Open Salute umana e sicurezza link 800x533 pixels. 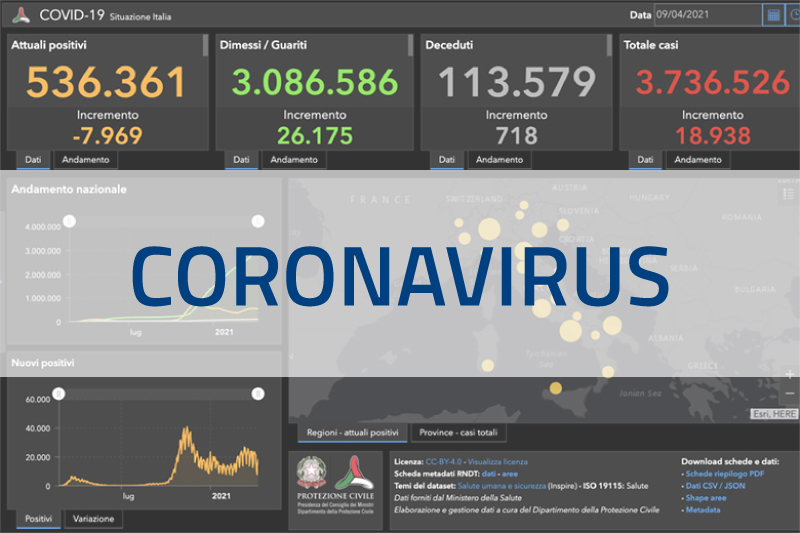pyautogui.click(x=502, y=486)
